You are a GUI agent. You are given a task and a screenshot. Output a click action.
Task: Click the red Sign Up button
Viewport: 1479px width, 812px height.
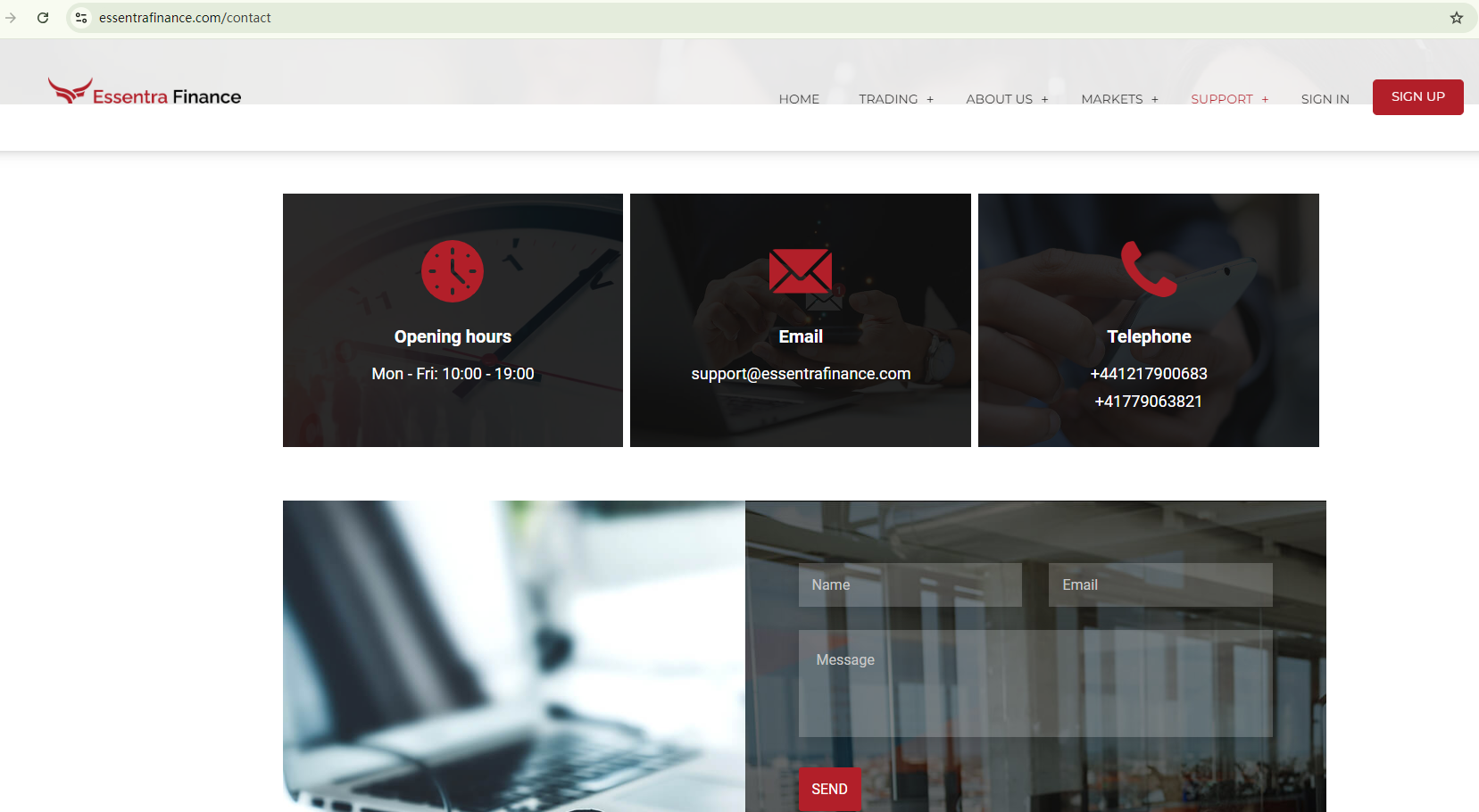click(x=1417, y=97)
